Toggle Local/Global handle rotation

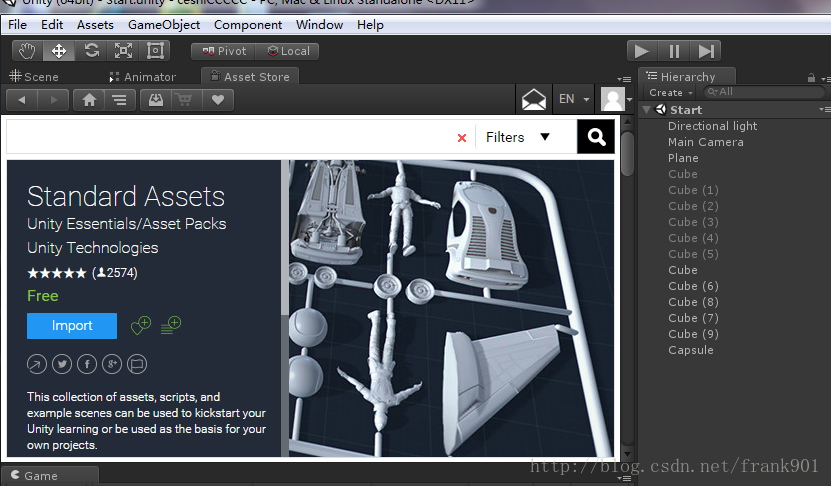tap(287, 51)
